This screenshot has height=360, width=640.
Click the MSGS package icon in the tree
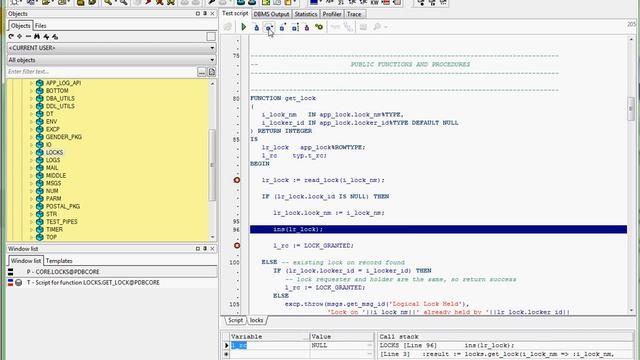tap(40, 183)
